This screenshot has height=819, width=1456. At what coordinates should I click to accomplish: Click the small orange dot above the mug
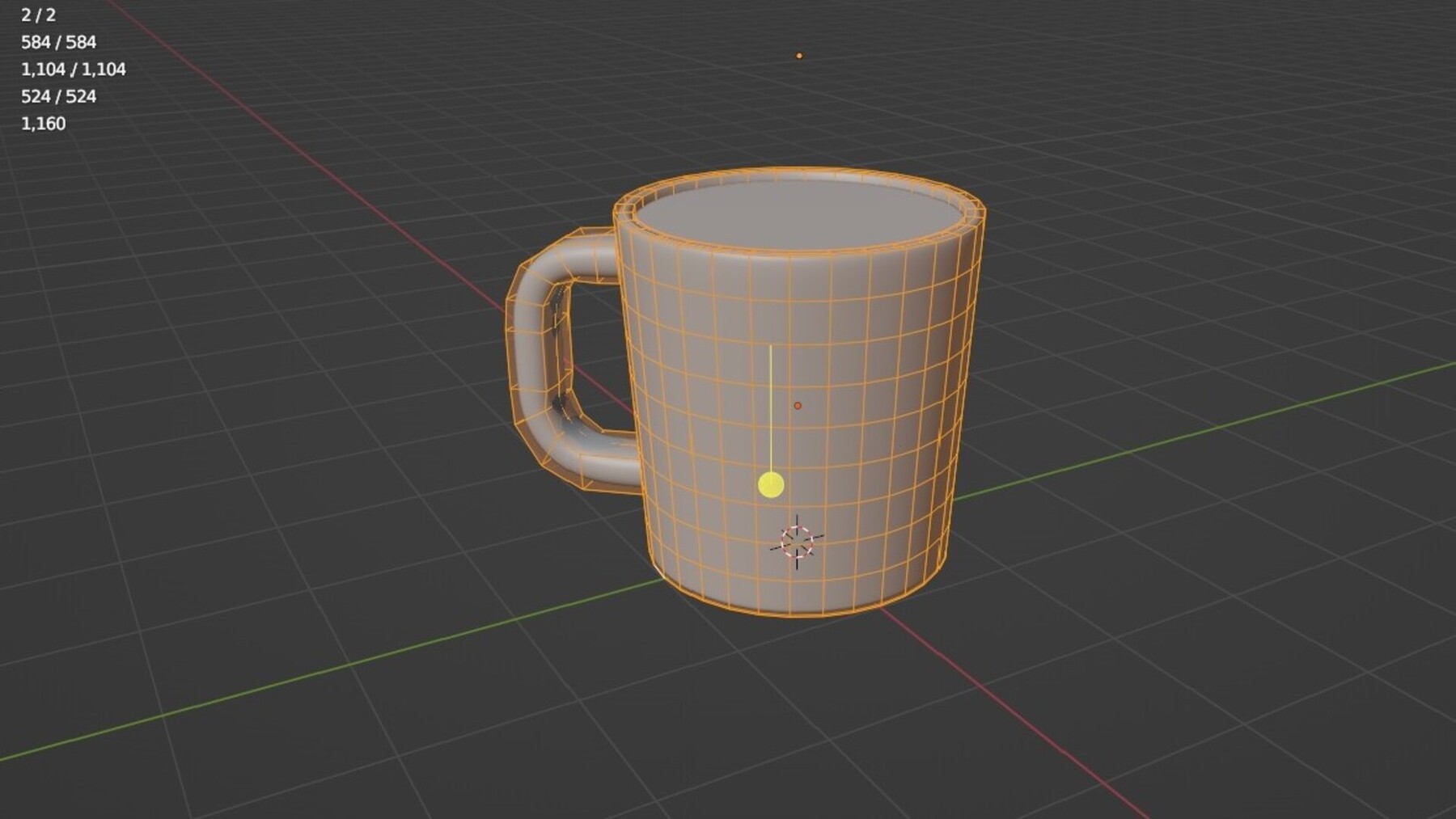tap(799, 55)
